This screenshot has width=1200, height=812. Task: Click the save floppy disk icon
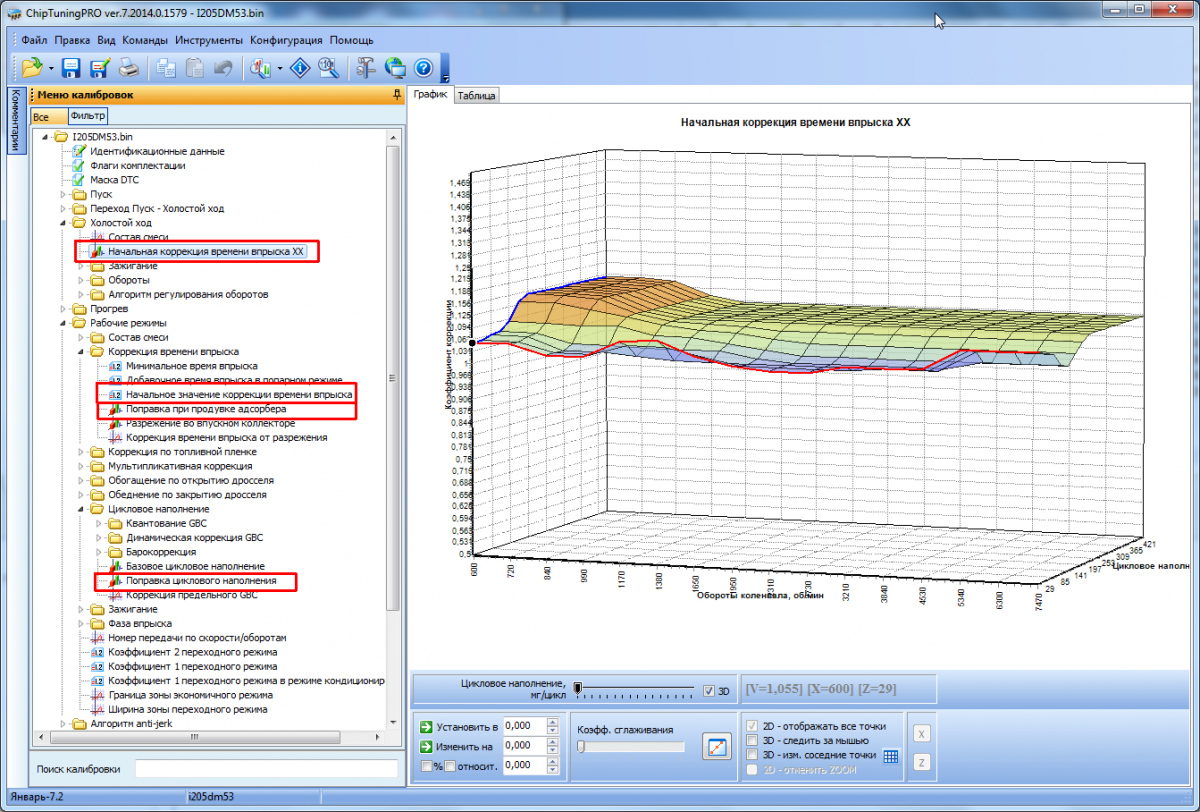(71, 68)
